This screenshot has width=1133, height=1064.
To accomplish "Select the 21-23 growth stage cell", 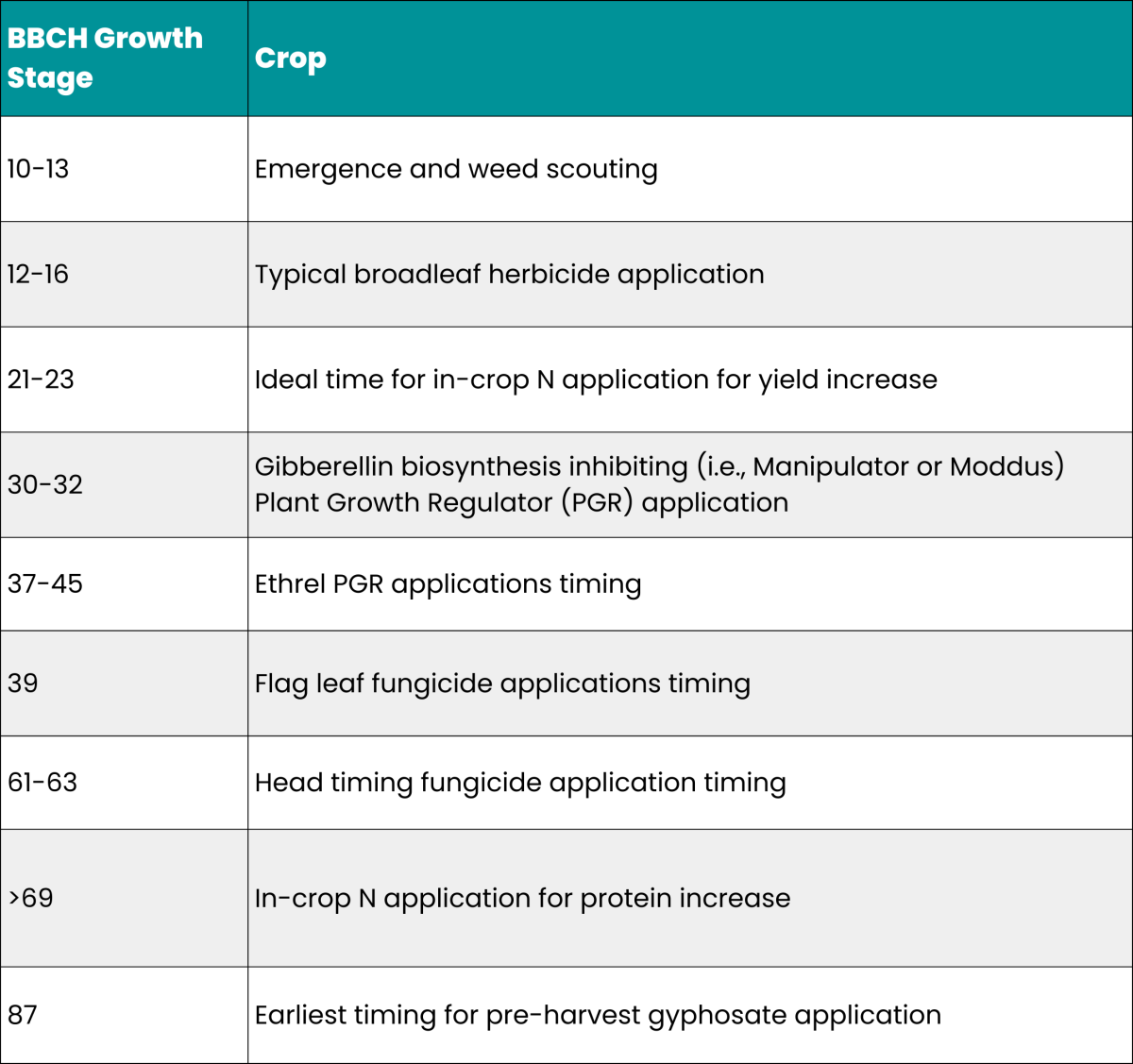I will pos(124,380).
